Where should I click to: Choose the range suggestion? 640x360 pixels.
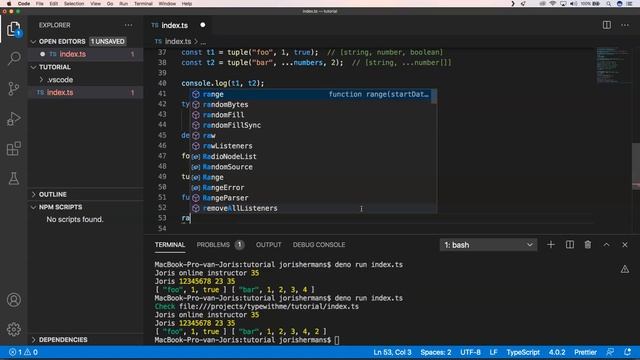(311, 94)
